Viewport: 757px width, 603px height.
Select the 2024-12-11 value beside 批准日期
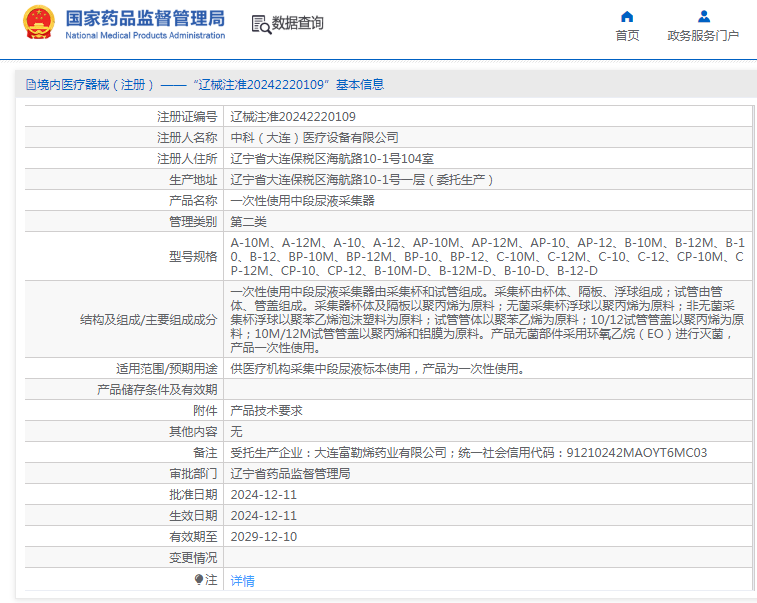point(264,495)
